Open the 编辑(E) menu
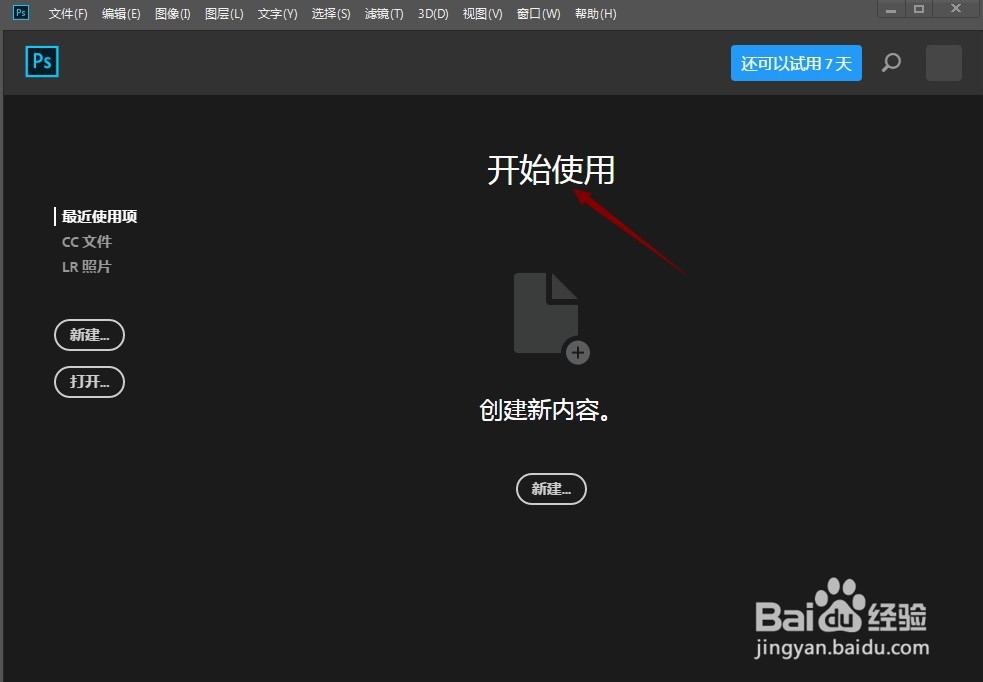 (121, 14)
